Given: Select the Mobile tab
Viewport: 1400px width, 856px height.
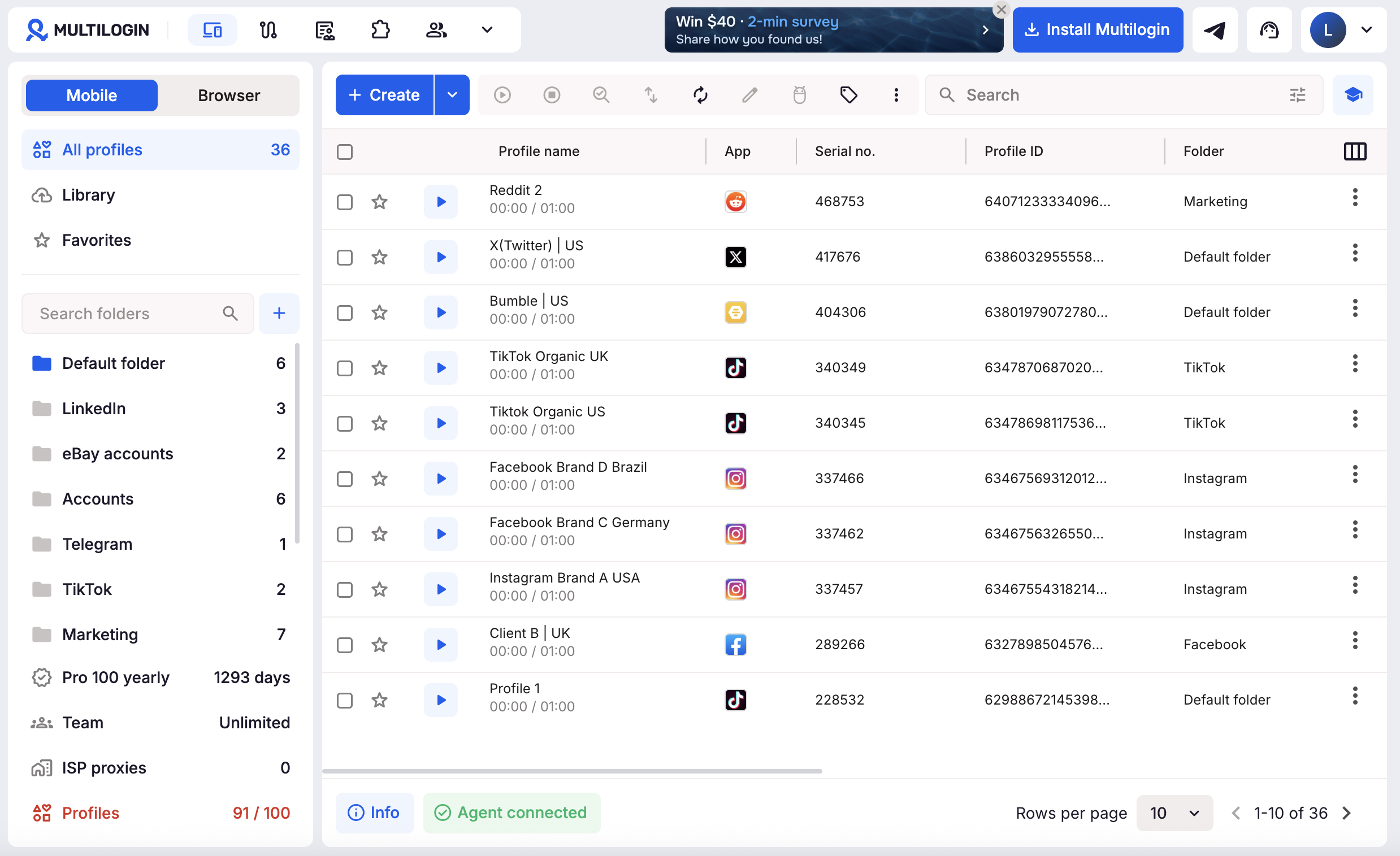Looking at the screenshot, I should (92, 95).
